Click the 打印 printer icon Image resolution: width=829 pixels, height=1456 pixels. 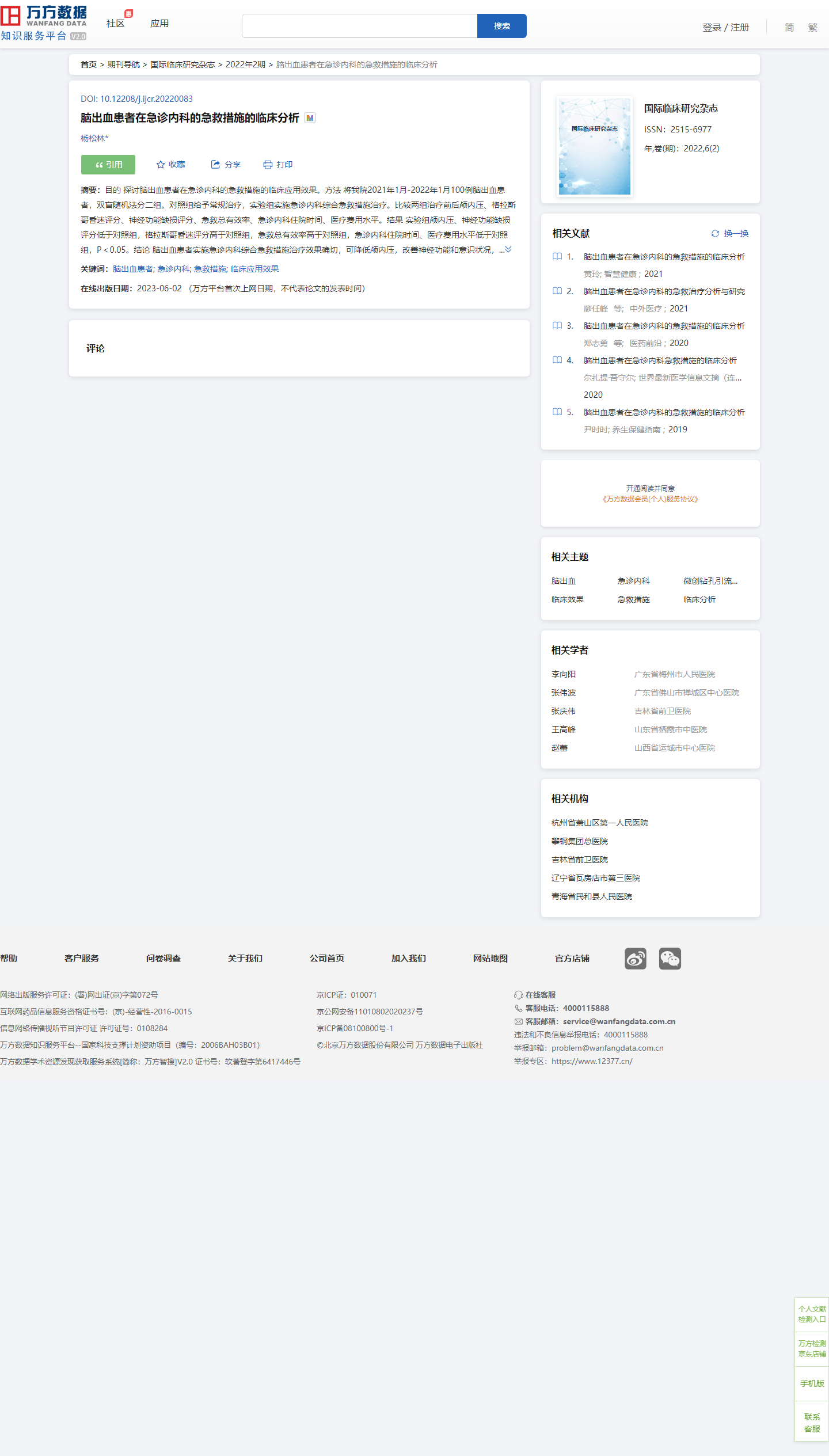[x=268, y=165]
